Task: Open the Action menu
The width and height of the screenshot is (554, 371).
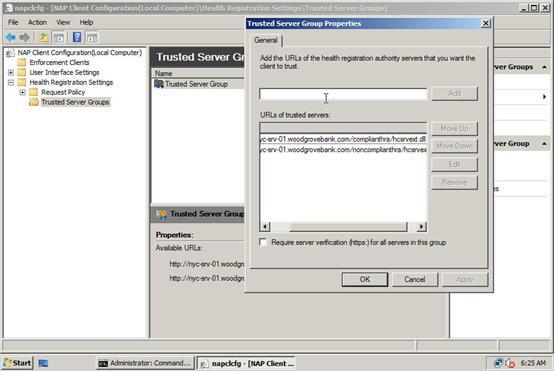Action: point(37,22)
